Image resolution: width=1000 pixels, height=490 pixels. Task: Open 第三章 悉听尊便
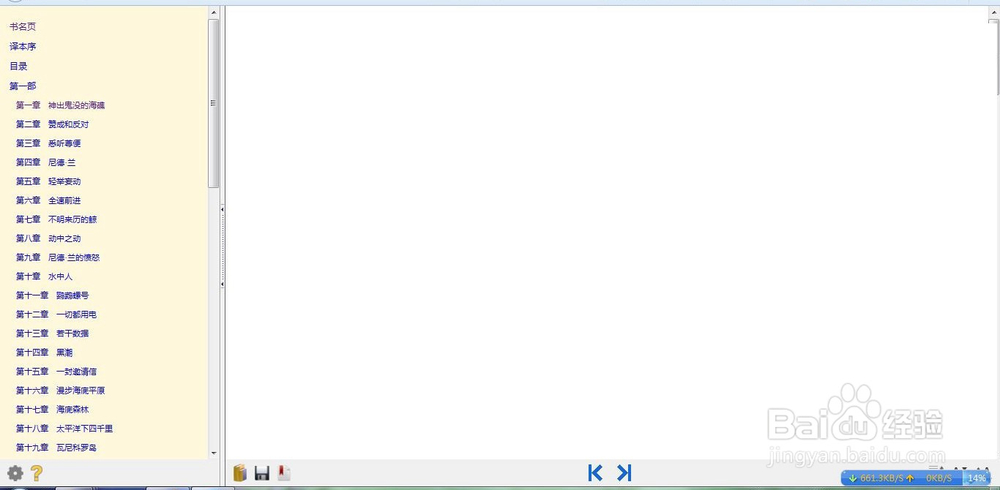coord(48,144)
